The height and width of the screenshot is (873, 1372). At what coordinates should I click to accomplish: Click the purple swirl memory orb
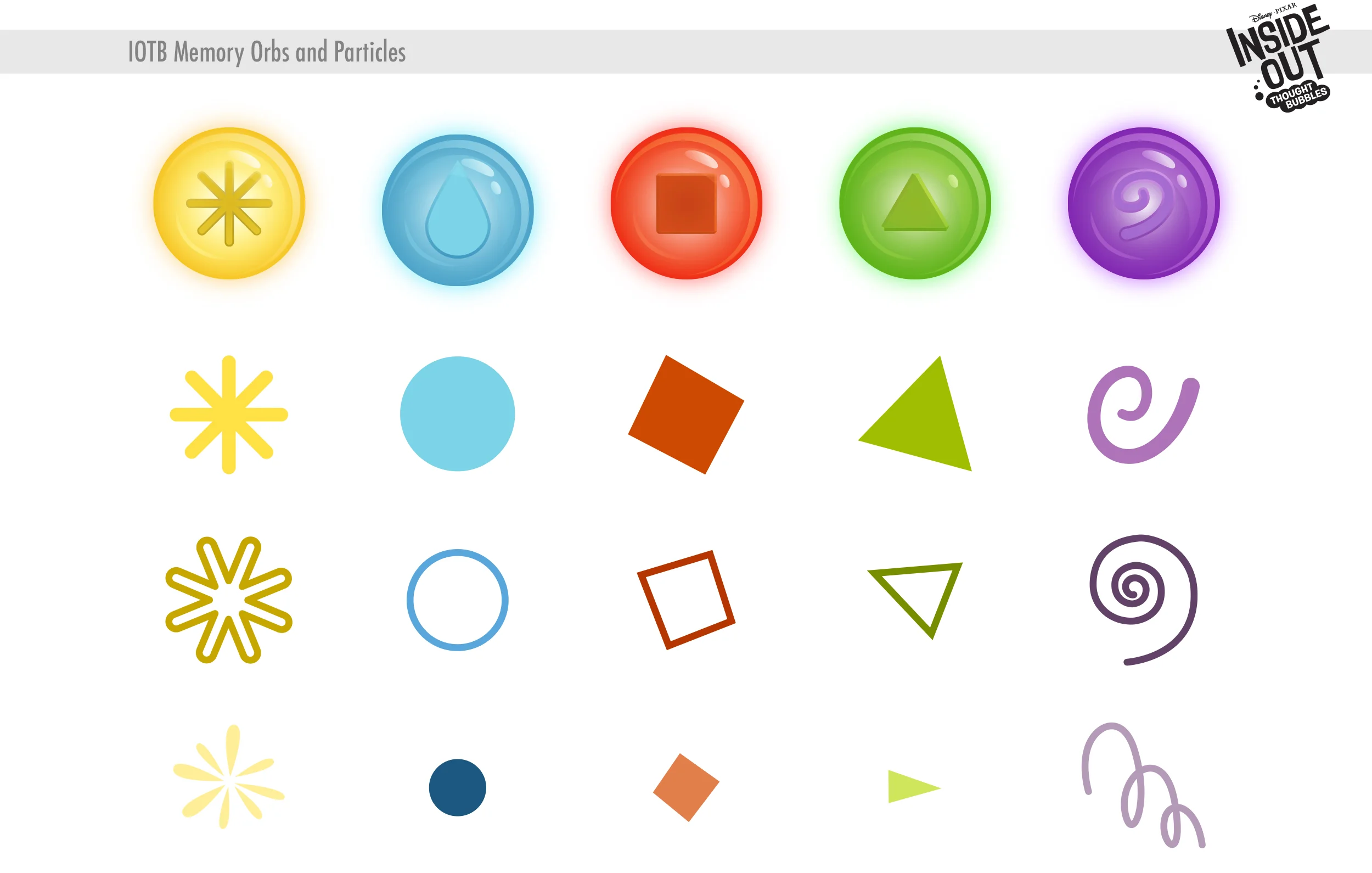click(1144, 204)
